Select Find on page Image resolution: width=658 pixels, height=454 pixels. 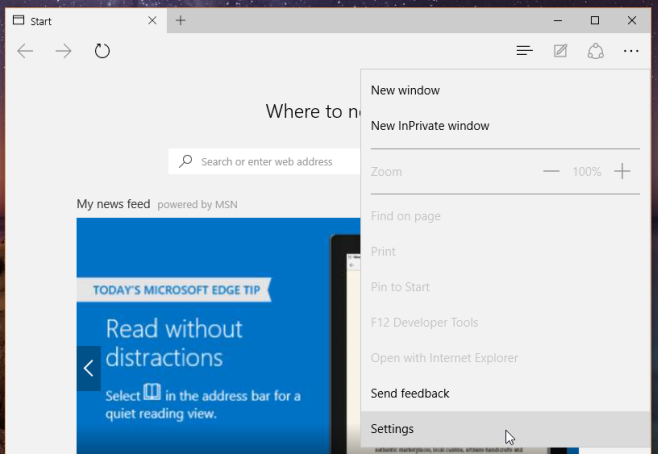506,216
